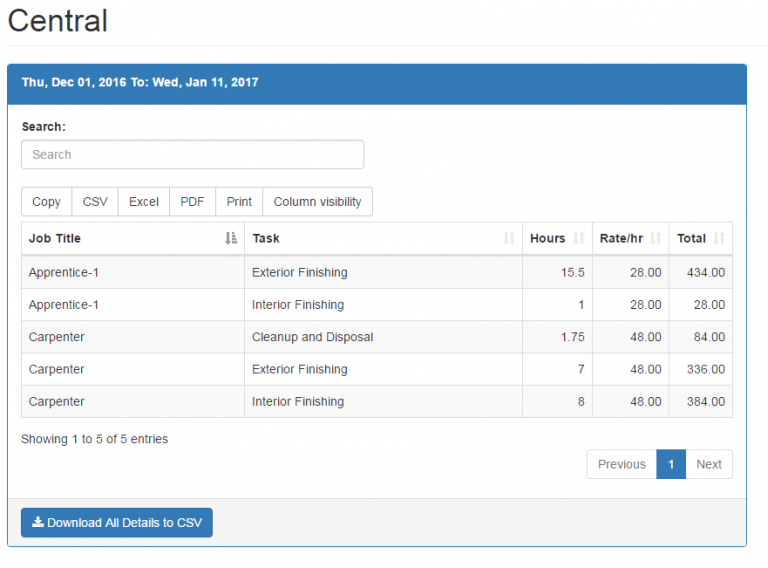Focus the Search input field
Image resolution: width=768 pixels, height=568 pixels.
(192, 155)
